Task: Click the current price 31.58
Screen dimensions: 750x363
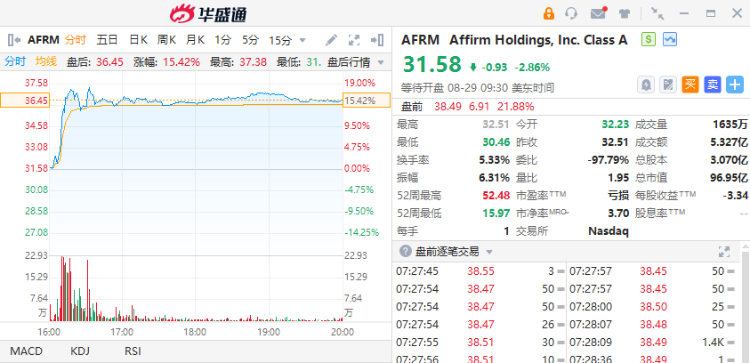Action: pos(432,65)
